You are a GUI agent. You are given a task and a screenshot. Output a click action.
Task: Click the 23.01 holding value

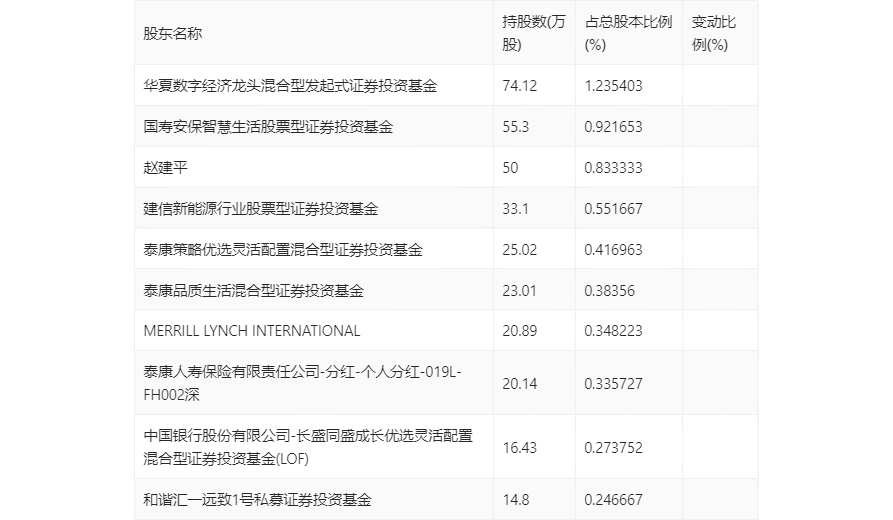[x=519, y=290]
